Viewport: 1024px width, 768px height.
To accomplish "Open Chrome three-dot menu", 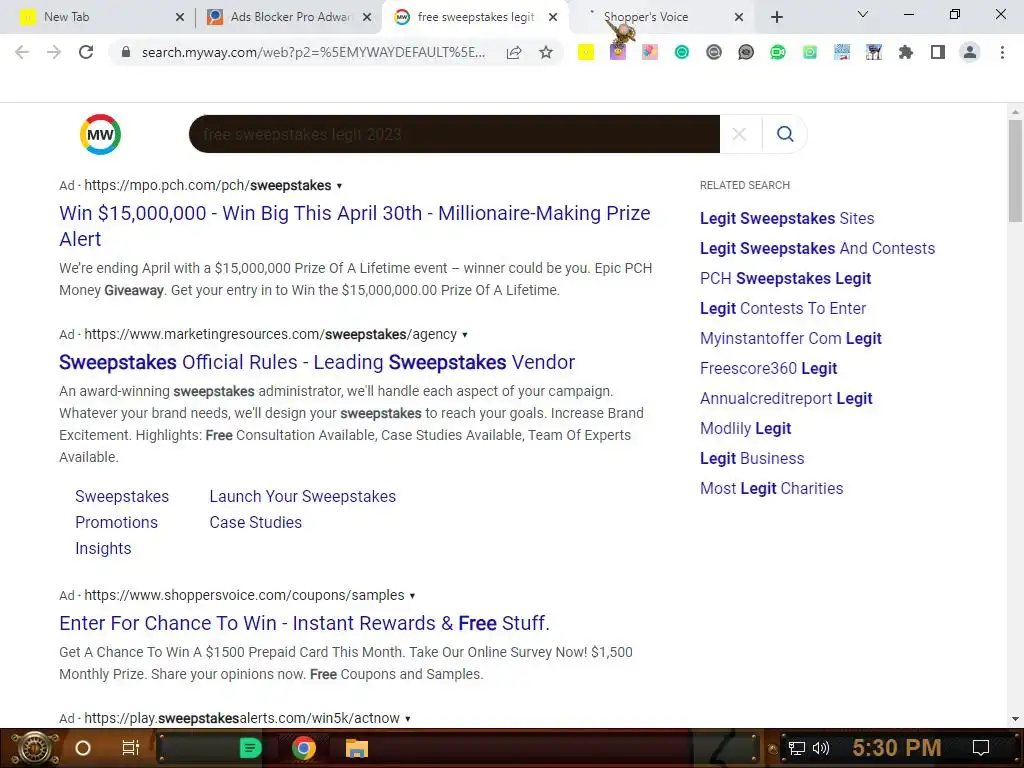I will point(1002,52).
